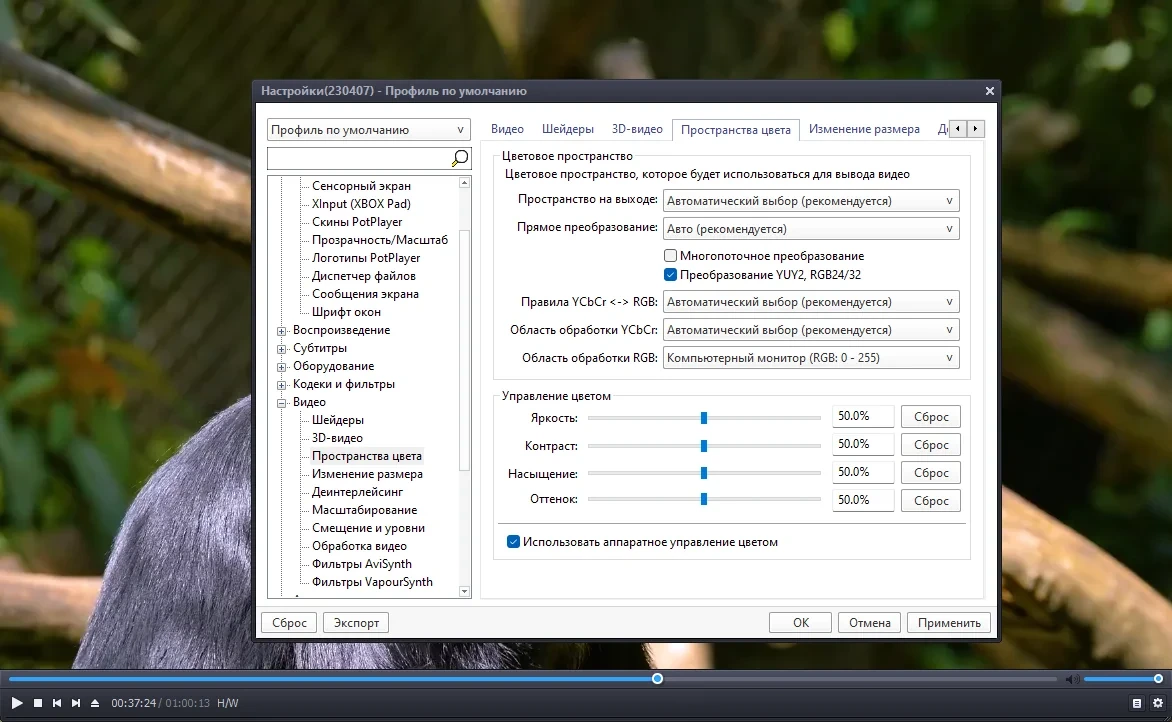Viewport: 1172px width, 722px height.
Task: Click tree scrollbar down arrow
Action: [464, 591]
